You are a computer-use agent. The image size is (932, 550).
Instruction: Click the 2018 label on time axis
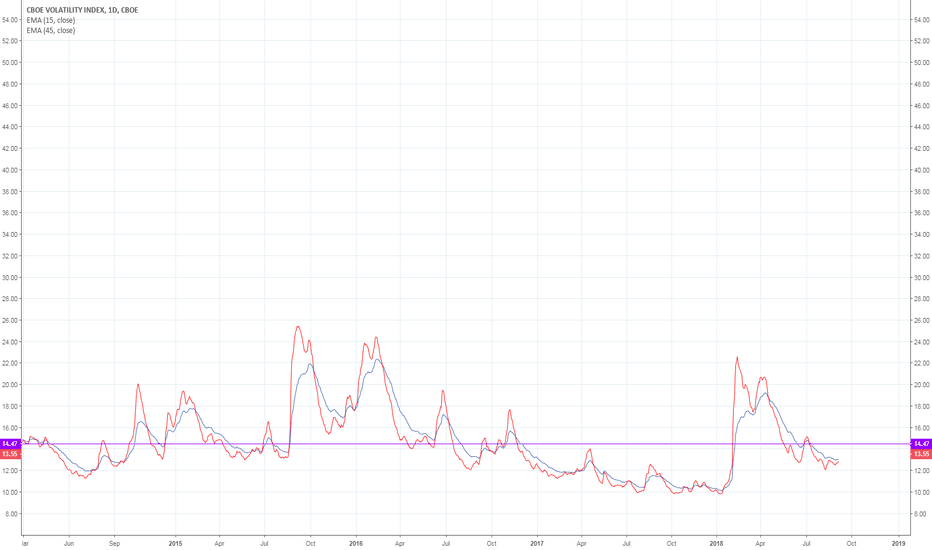pos(717,543)
